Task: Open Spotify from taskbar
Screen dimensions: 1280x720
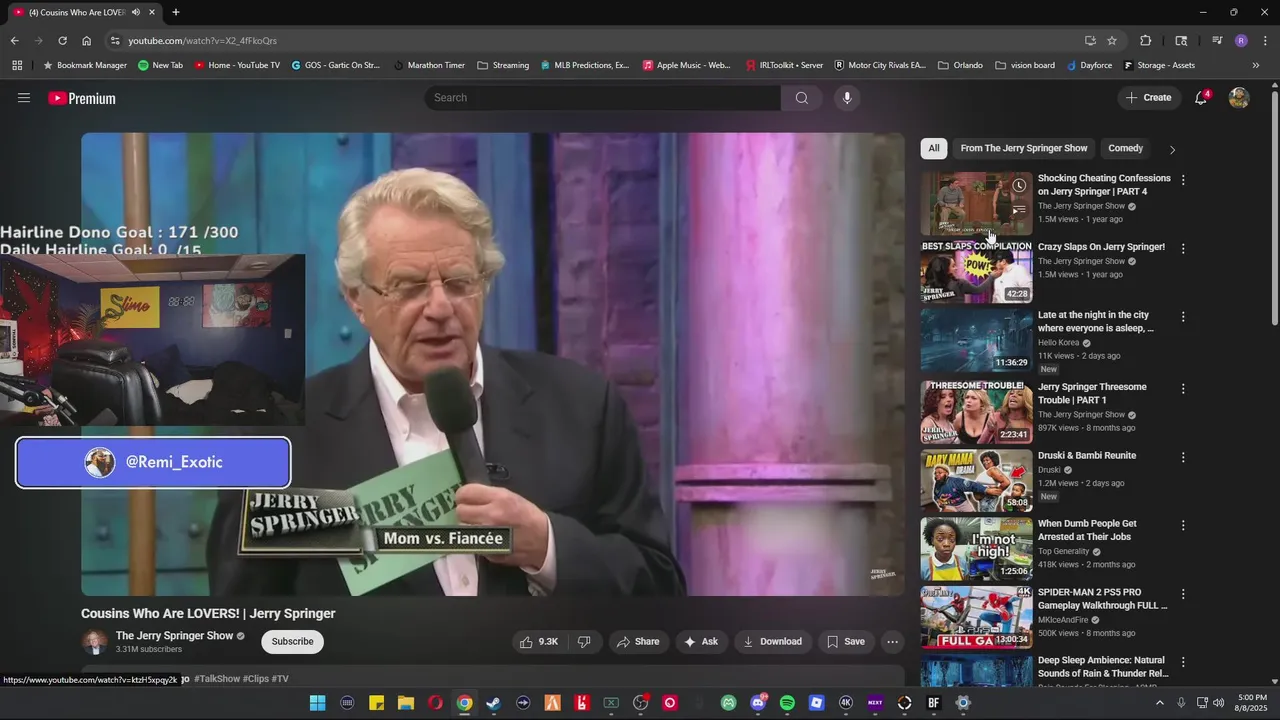Action: 787,703
